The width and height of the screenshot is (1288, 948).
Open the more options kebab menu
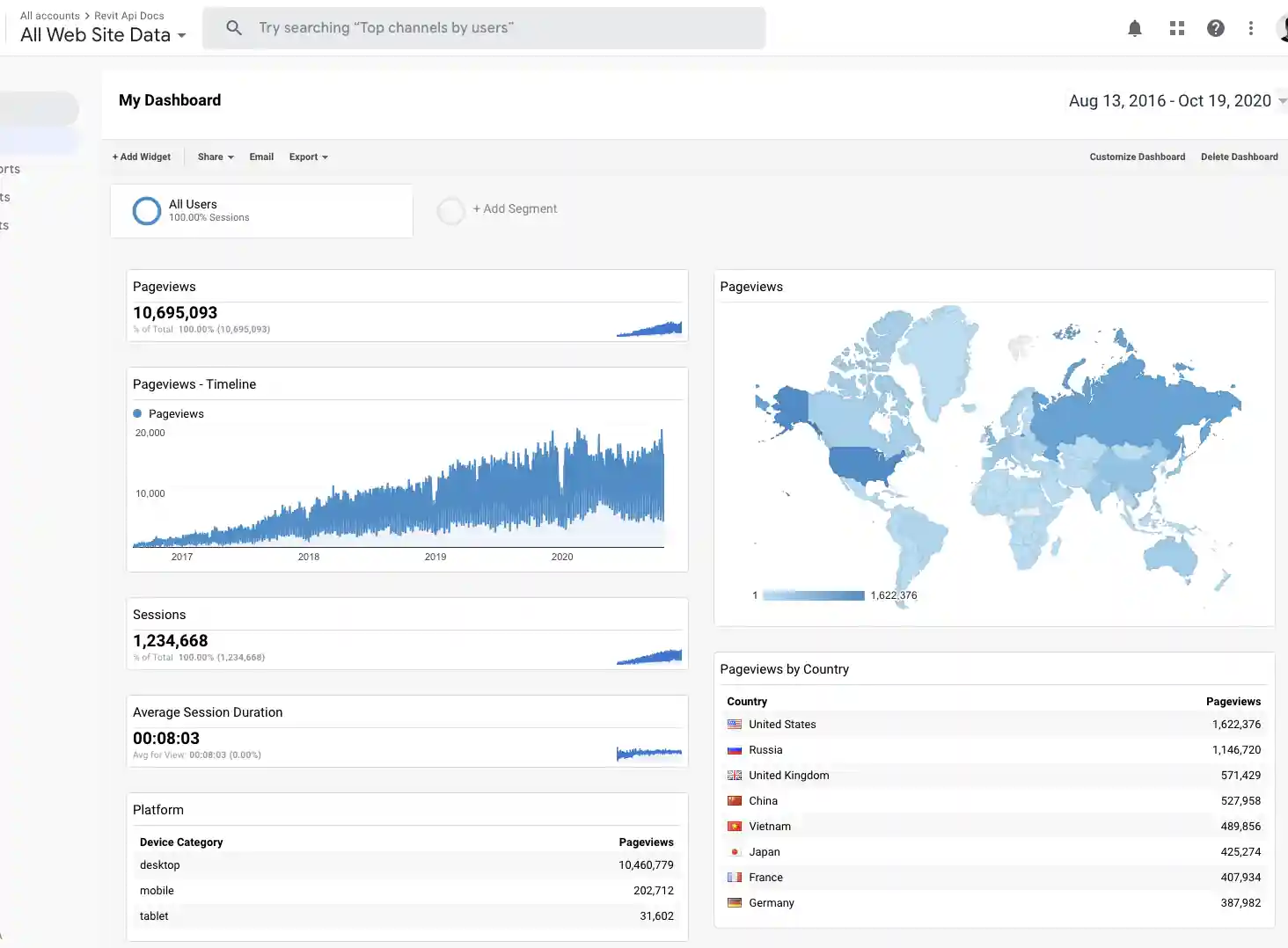coord(1251,27)
